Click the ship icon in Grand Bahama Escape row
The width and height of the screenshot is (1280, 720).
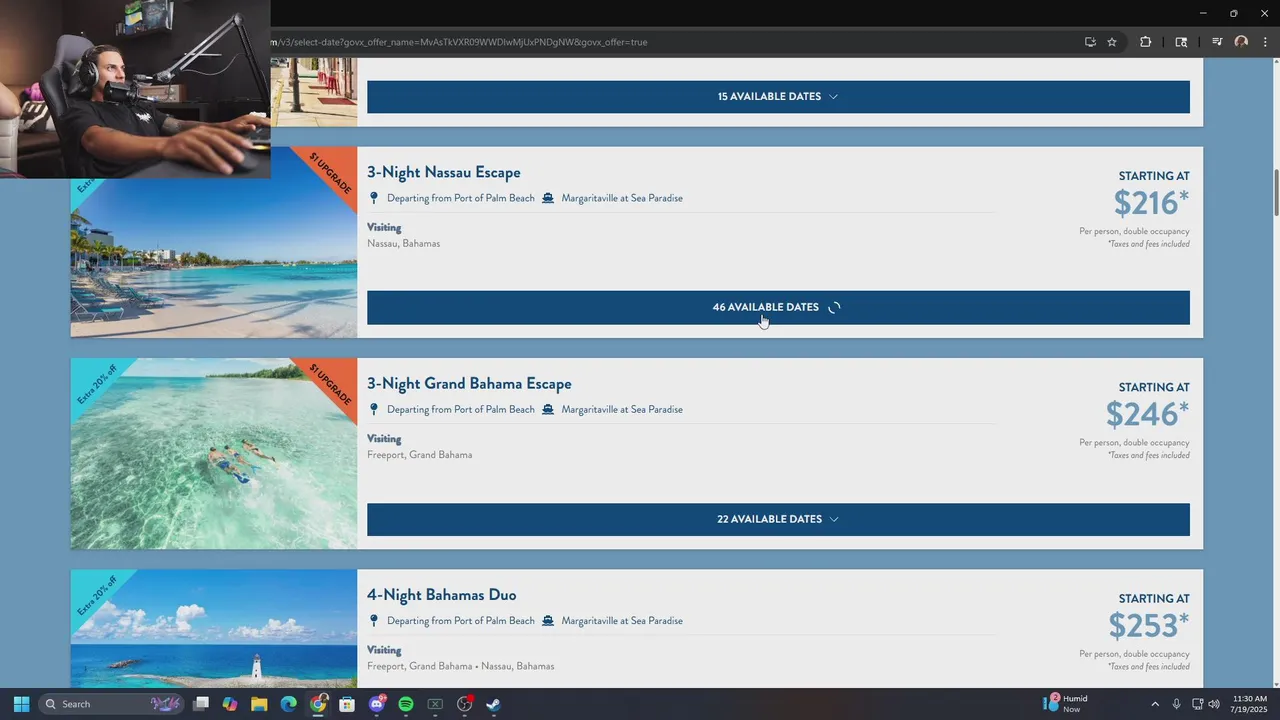(548, 409)
